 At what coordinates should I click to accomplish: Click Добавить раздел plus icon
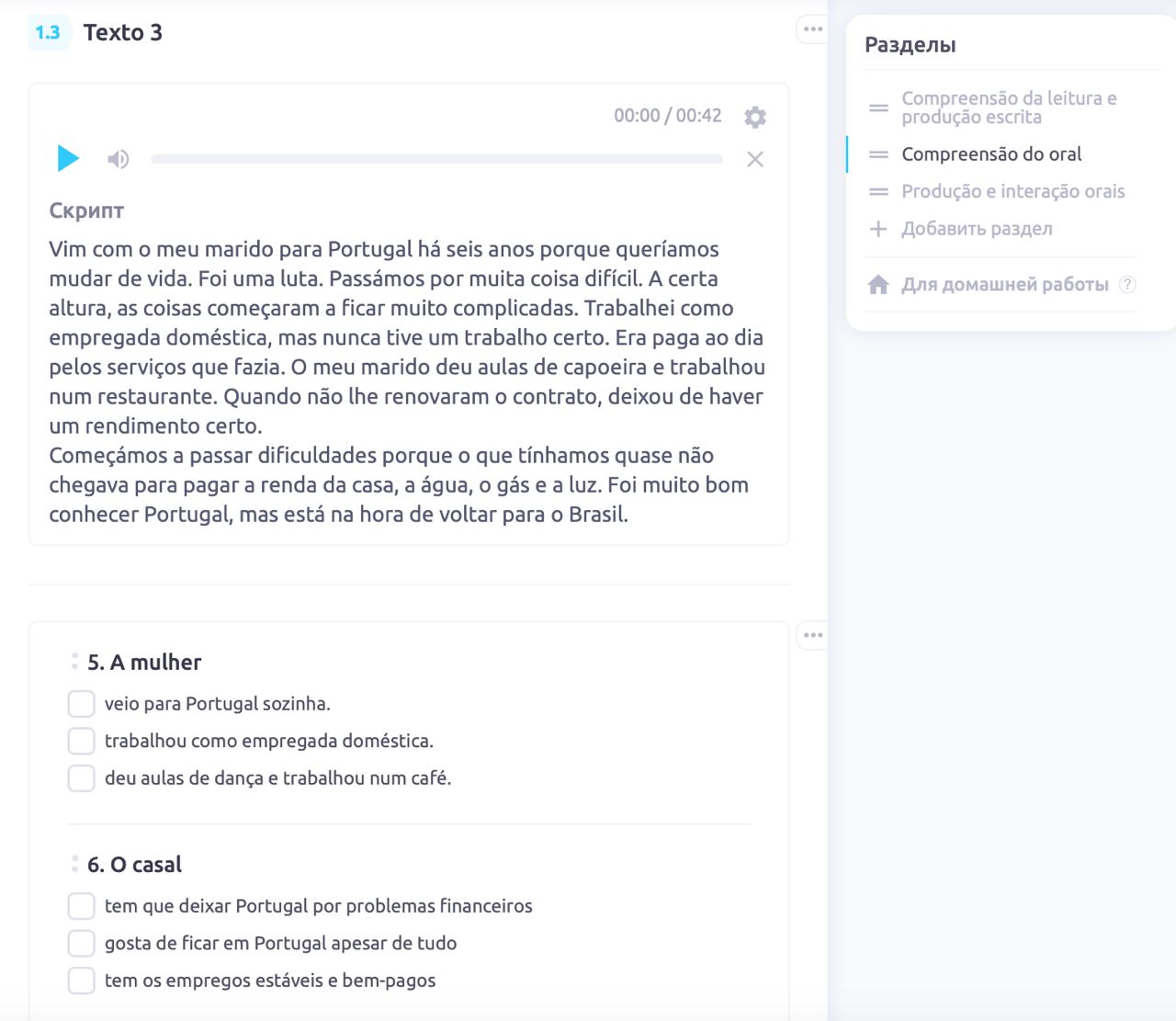(878, 229)
